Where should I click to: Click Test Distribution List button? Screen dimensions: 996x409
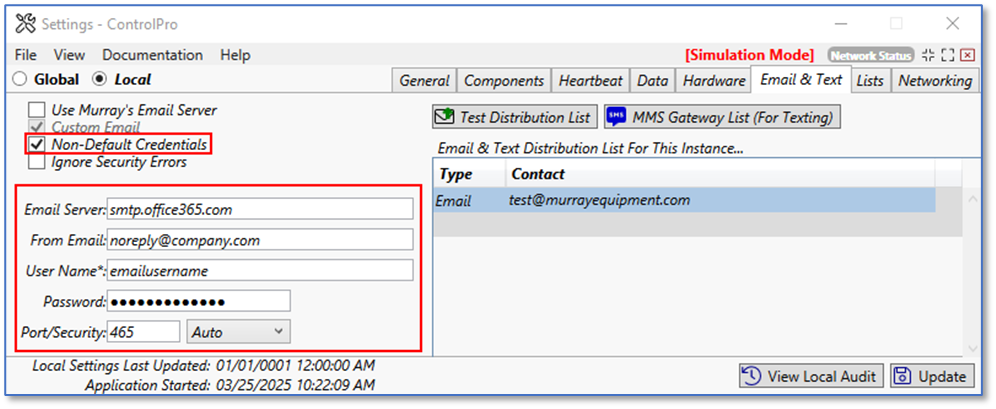(515, 117)
